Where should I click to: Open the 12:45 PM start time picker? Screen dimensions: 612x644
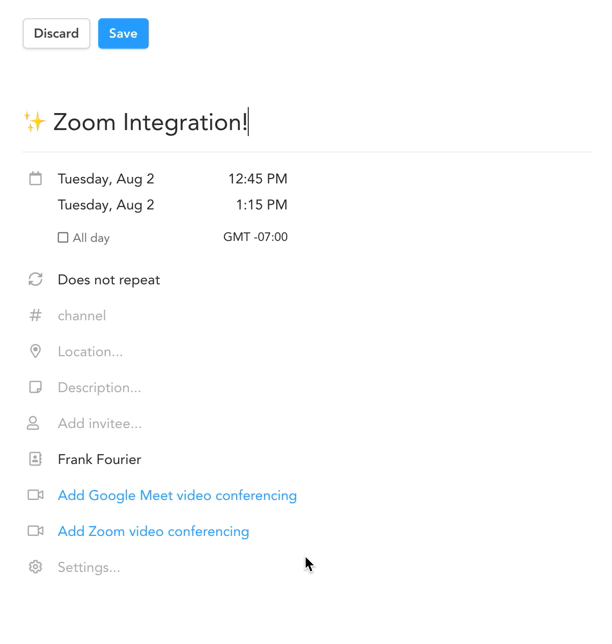click(x=257, y=179)
